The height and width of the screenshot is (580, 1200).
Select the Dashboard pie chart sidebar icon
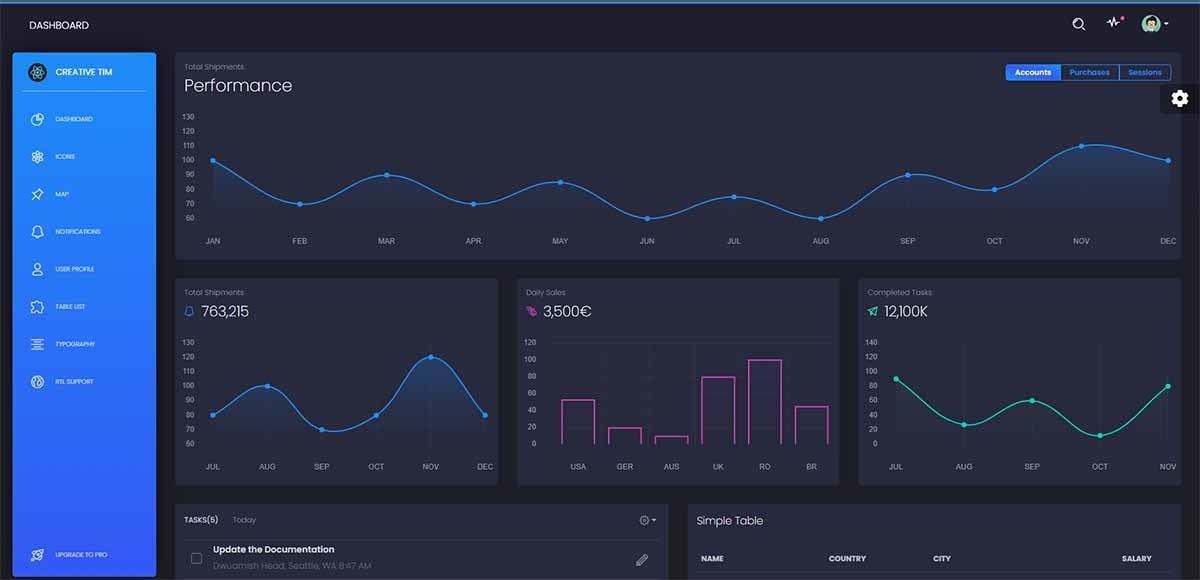click(37, 119)
